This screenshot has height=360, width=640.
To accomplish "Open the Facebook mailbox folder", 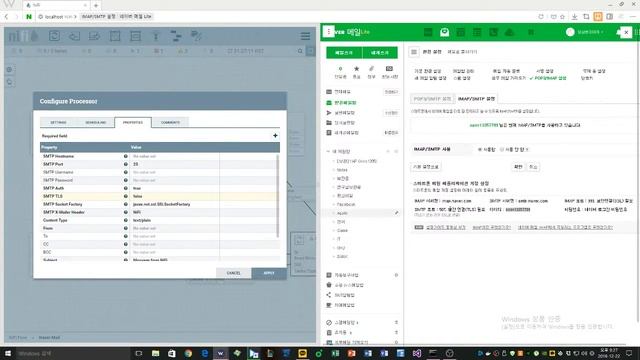I will pyautogui.click(x=346, y=204).
